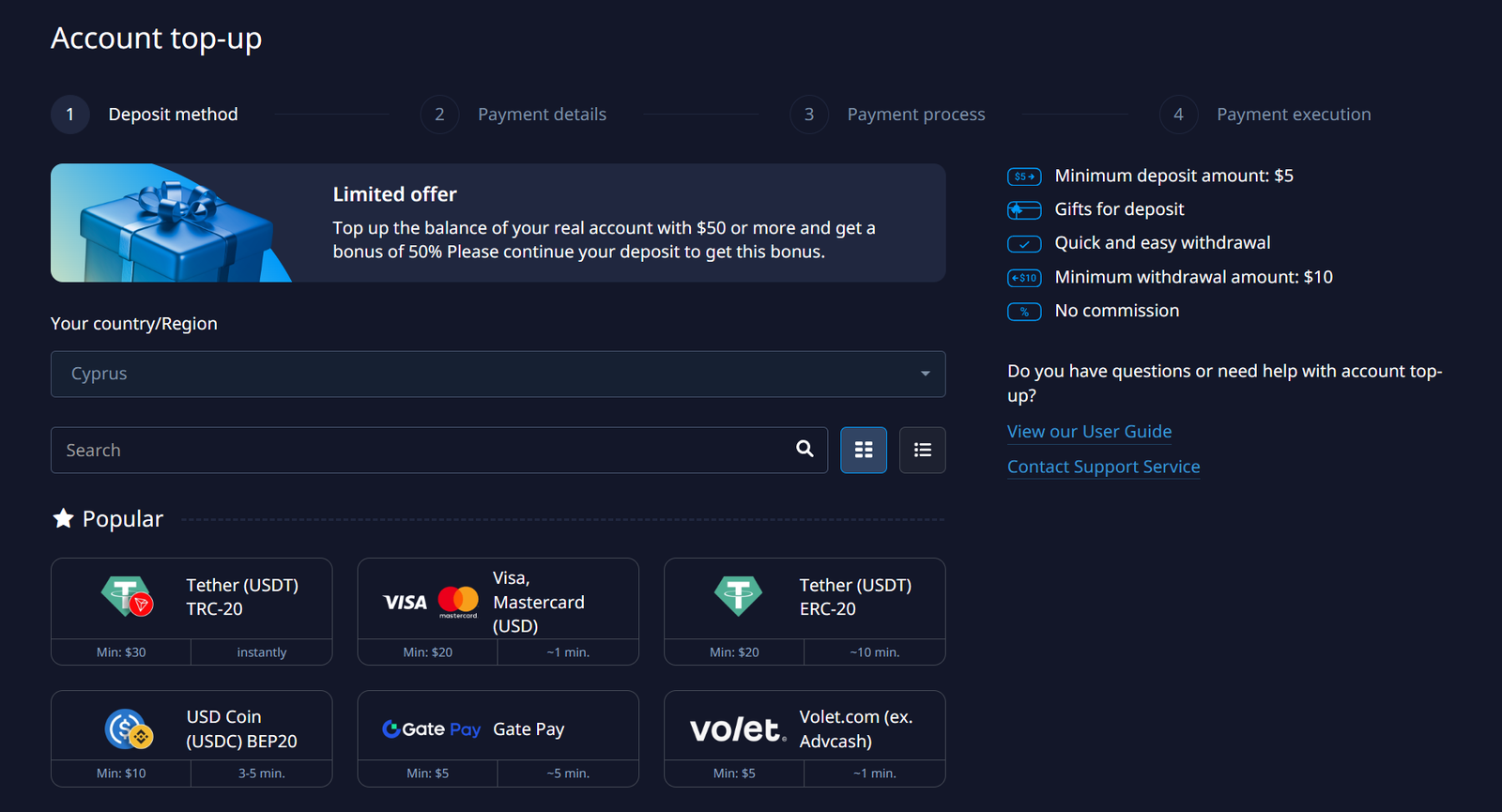This screenshot has height=812, width=1502.
Task: Click the Limited offer gift box image
Action: click(172, 223)
